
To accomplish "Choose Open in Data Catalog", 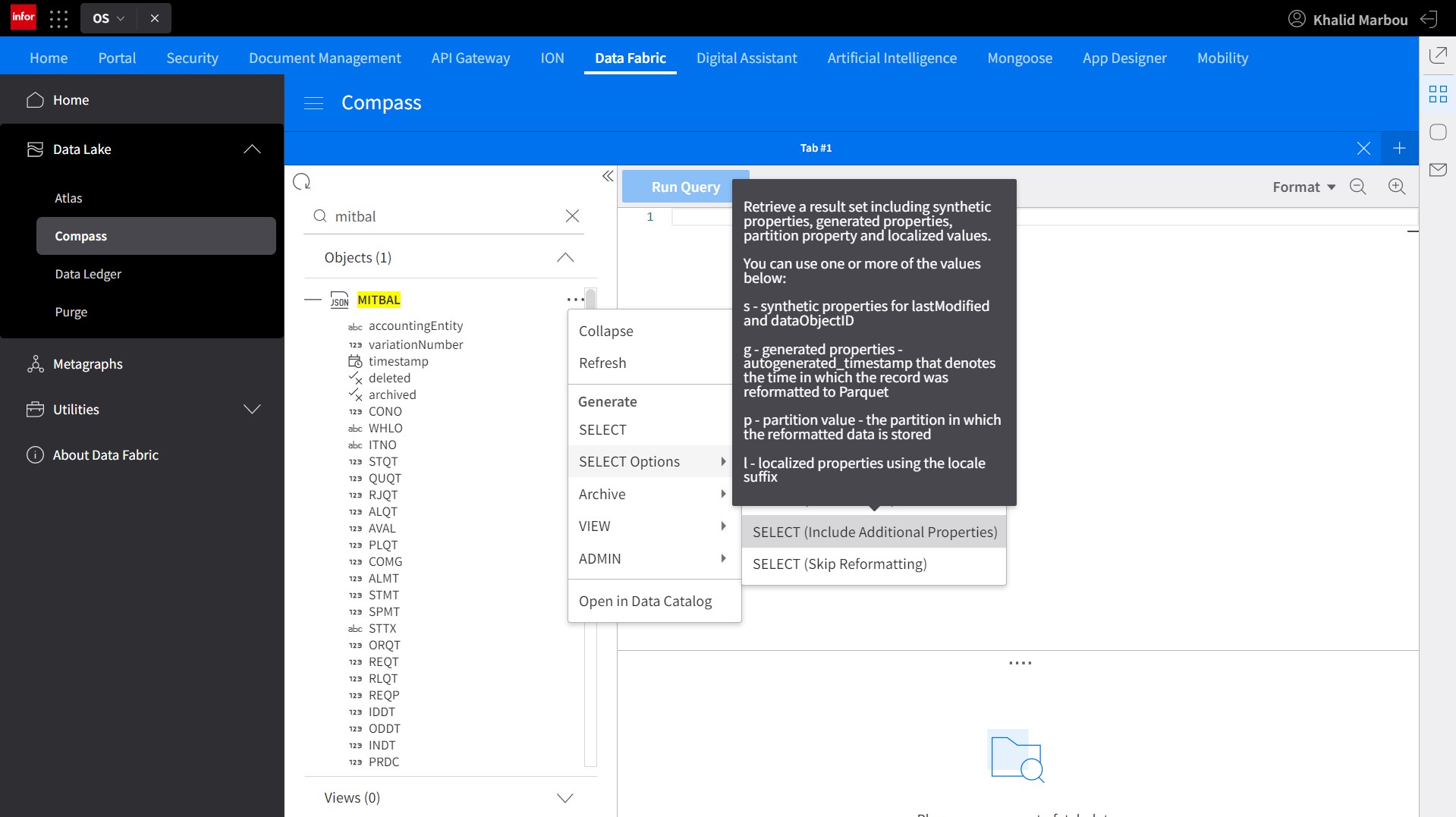I will [655, 601].
